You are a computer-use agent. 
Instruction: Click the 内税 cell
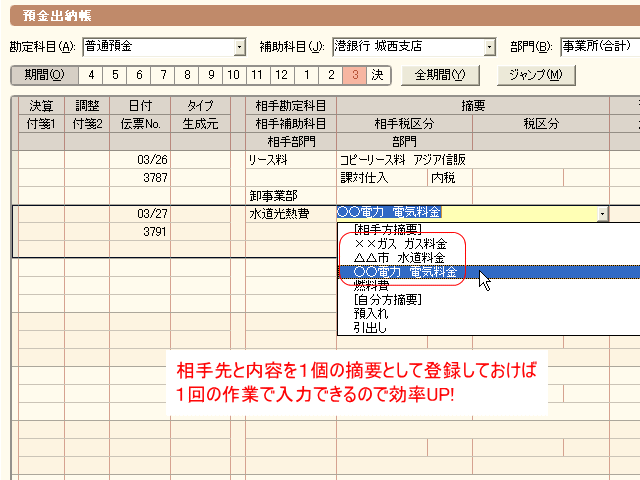[x=450, y=178]
